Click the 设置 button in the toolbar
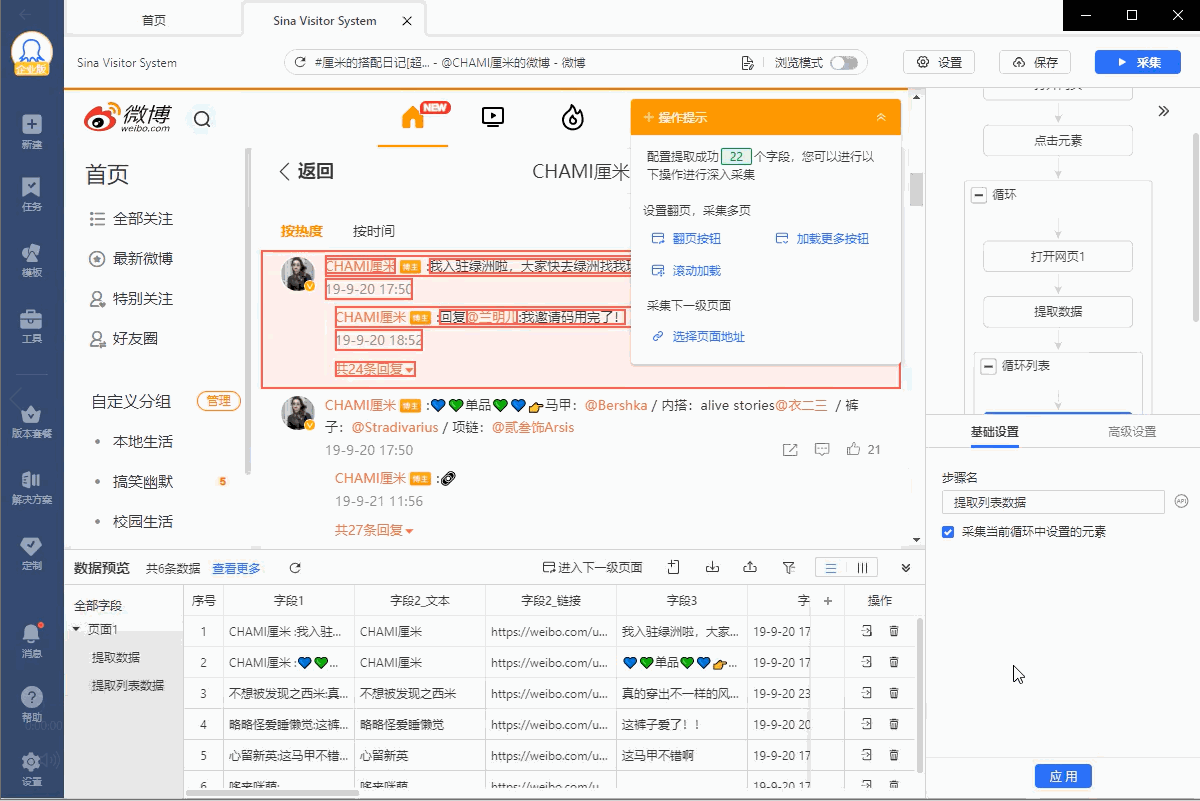Screen dimensions: 1200x801 939,62
